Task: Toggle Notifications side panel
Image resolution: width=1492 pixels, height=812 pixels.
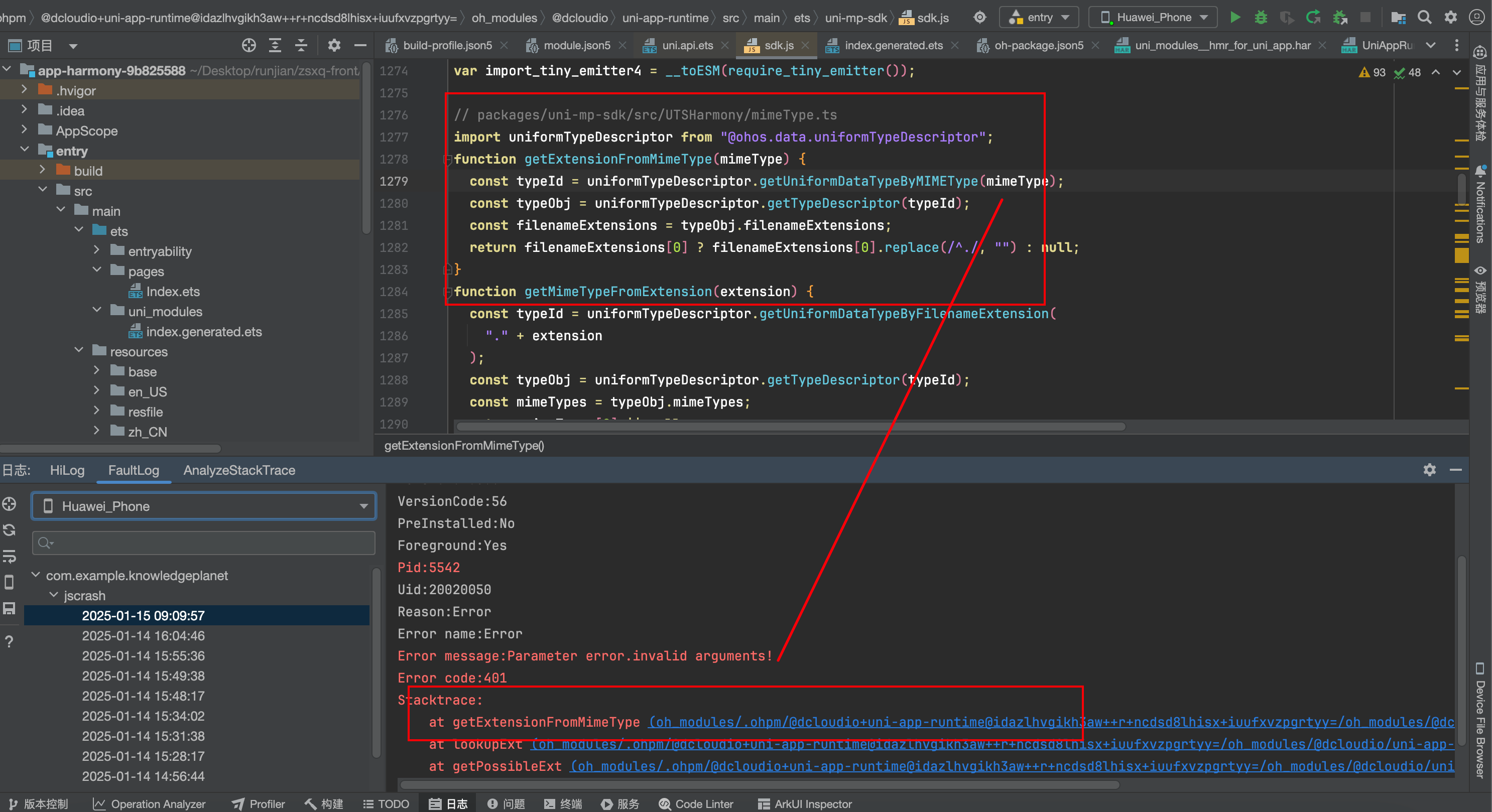Action: pos(1480,204)
